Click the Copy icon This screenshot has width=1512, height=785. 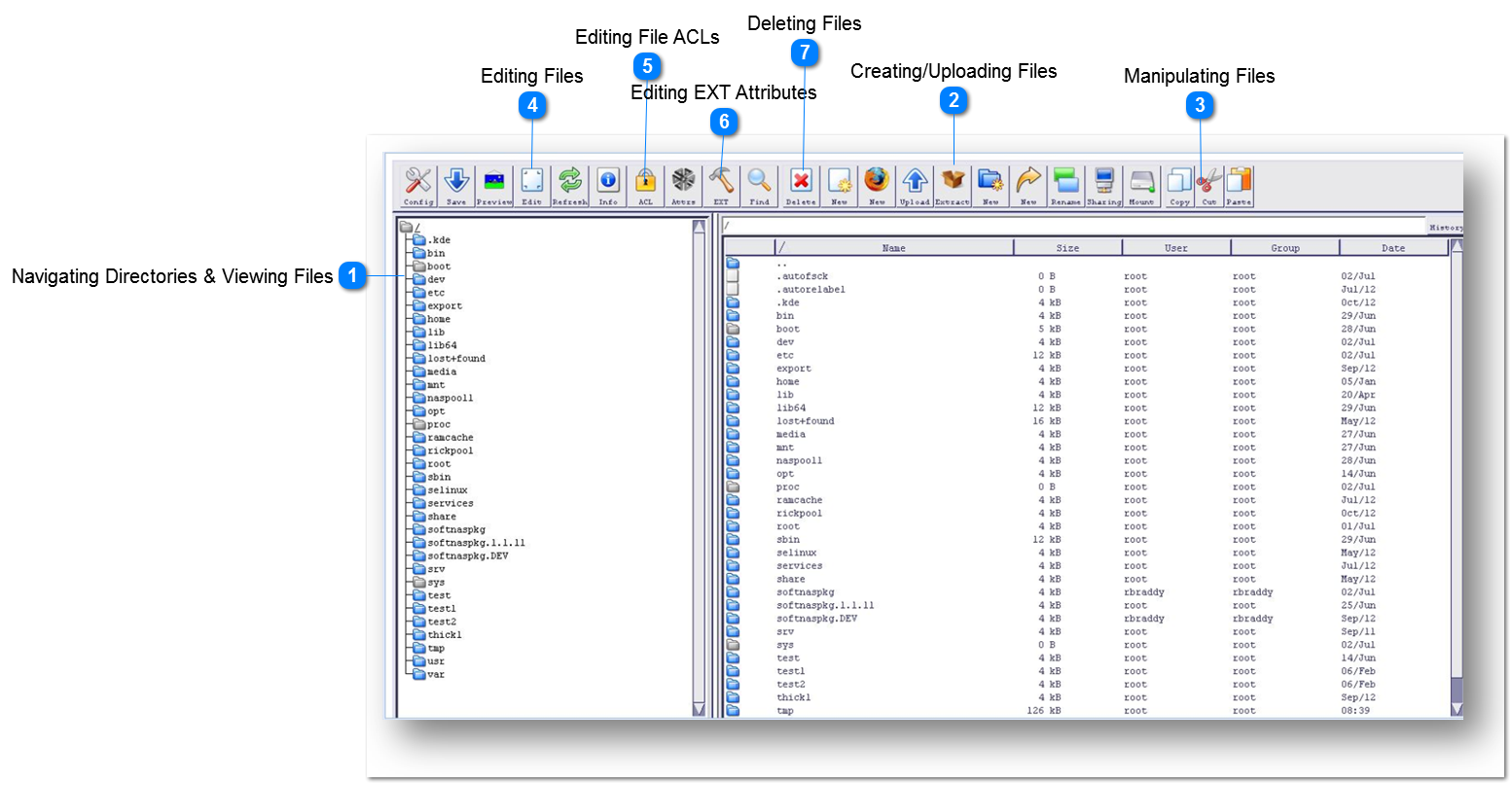pos(1180,185)
